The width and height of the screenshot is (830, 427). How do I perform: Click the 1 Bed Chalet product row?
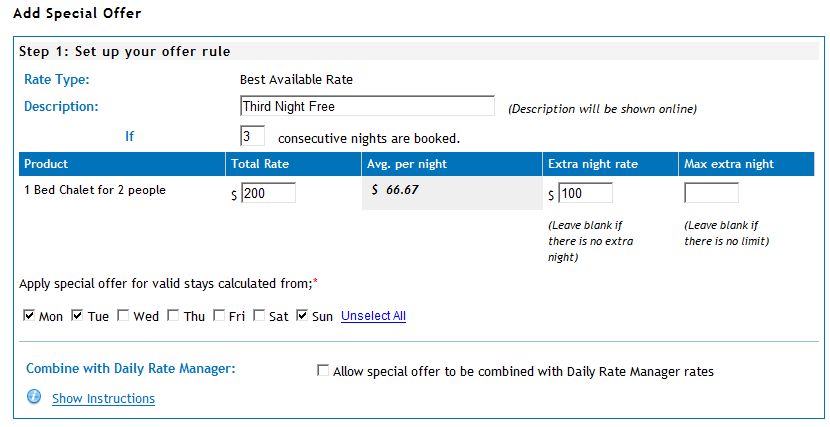coord(417,193)
